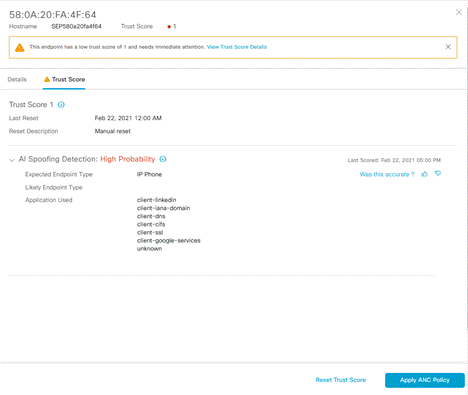
Task: Click the Was this accurate ? text
Action: [x=387, y=174]
